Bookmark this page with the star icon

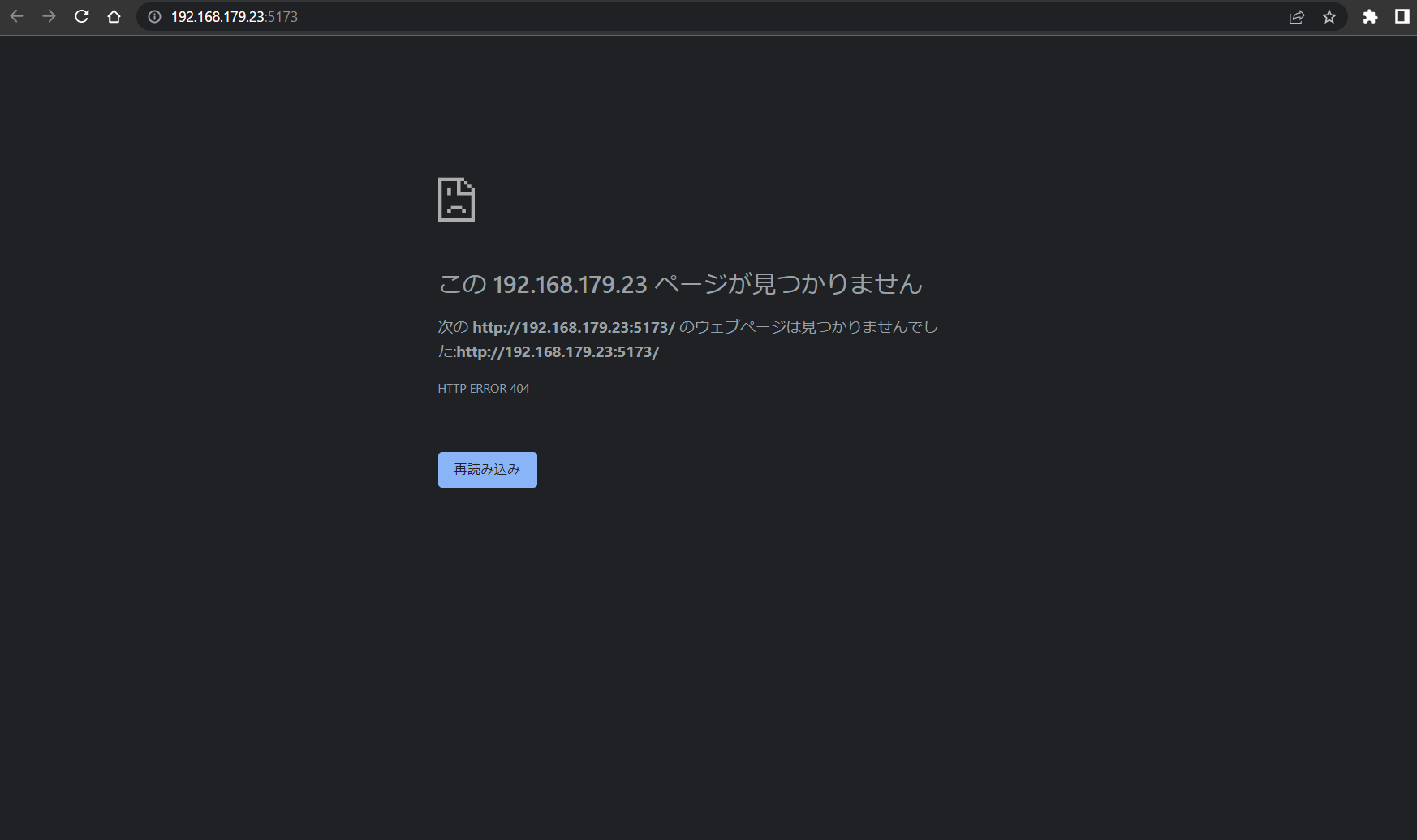coord(1329,16)
